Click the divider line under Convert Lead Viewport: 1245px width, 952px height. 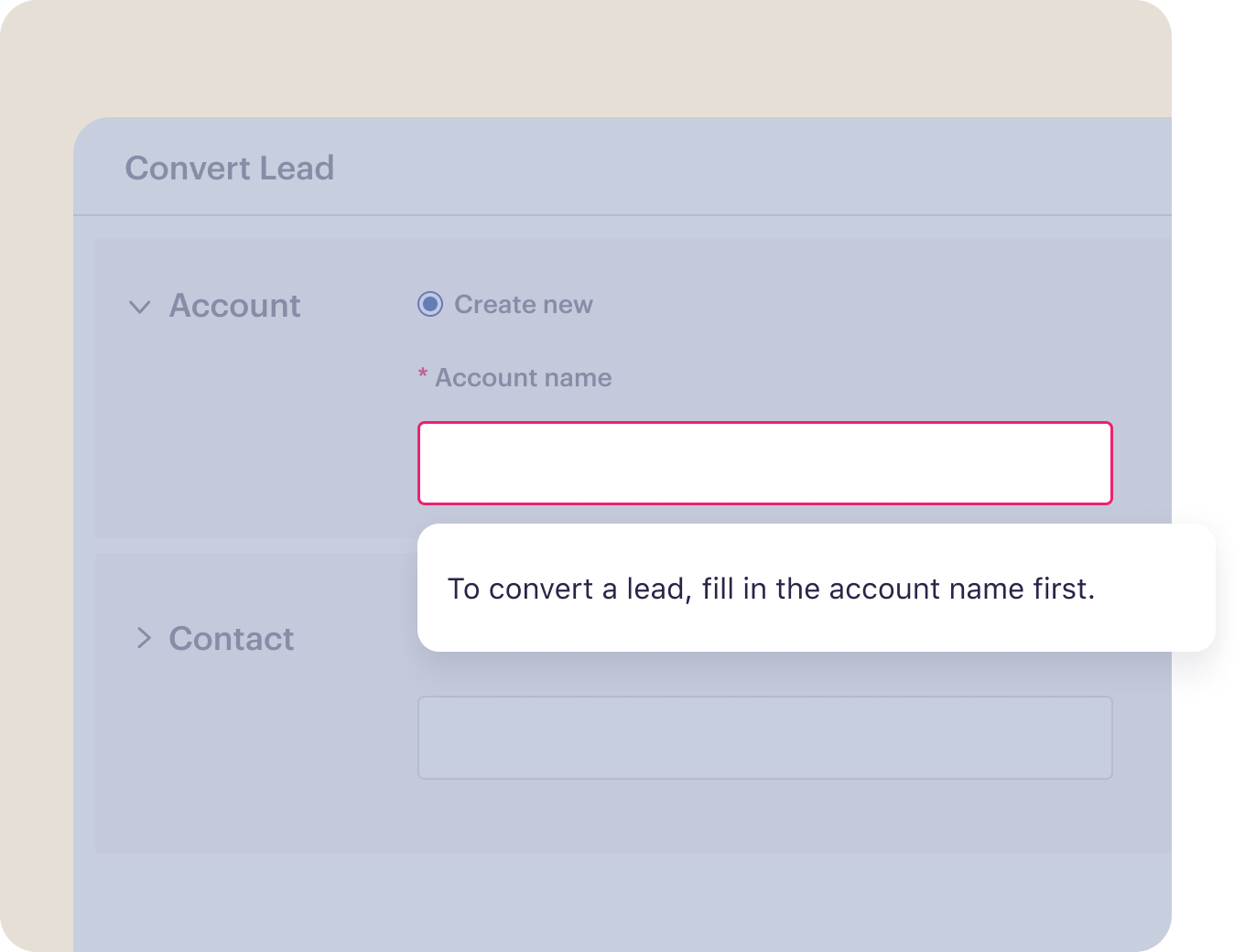(x=622, y=215)
